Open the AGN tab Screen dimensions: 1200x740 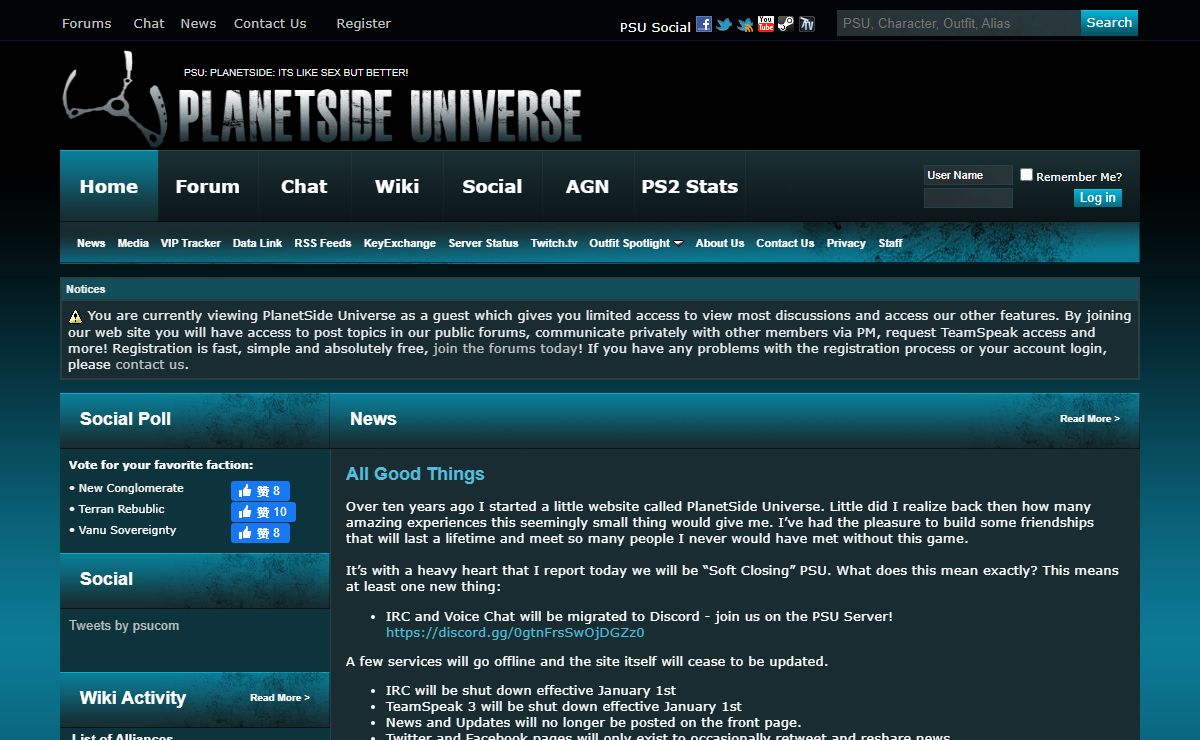587,186
